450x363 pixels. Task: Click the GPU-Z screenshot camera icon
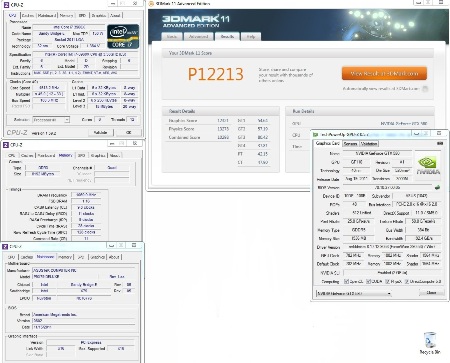point(440,143)
